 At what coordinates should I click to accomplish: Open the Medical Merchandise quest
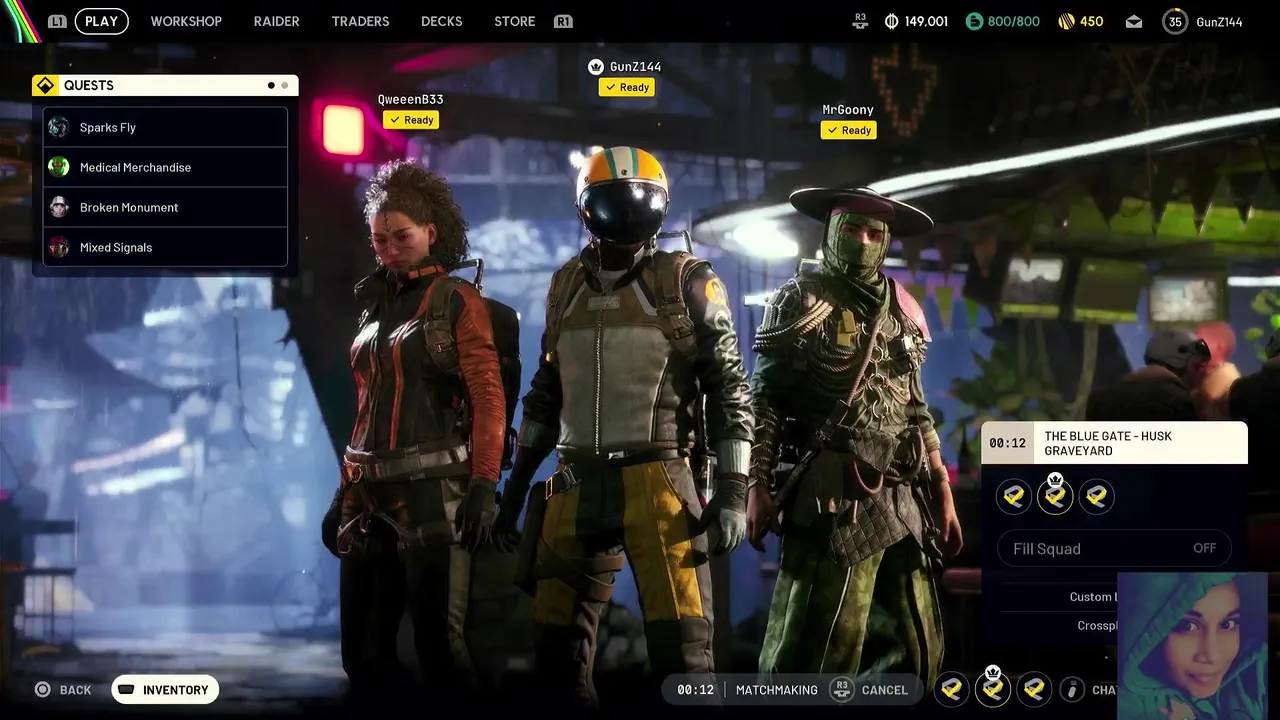pos(165,167)
